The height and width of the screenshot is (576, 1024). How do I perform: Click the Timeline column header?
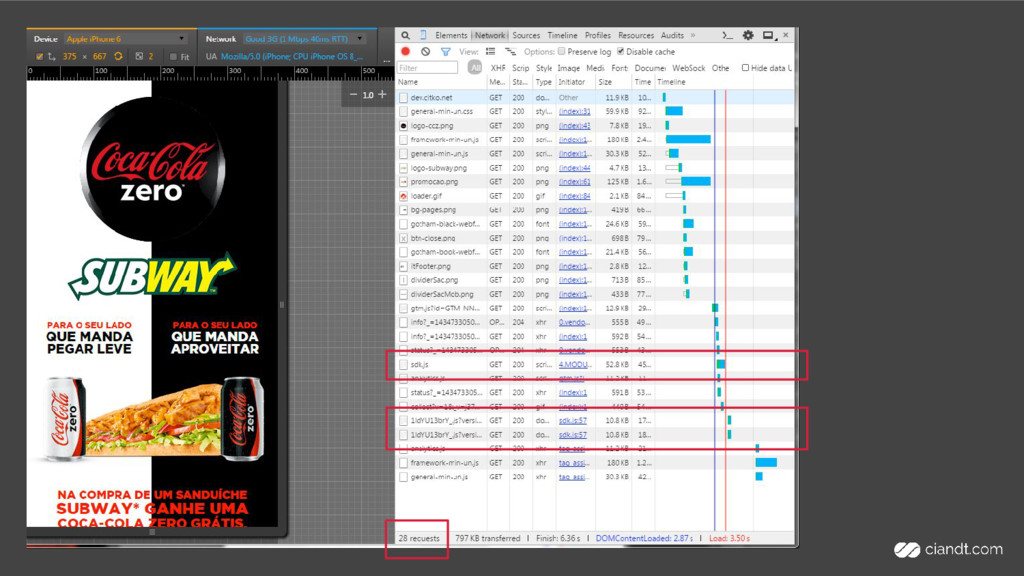[x=725, y=82]
